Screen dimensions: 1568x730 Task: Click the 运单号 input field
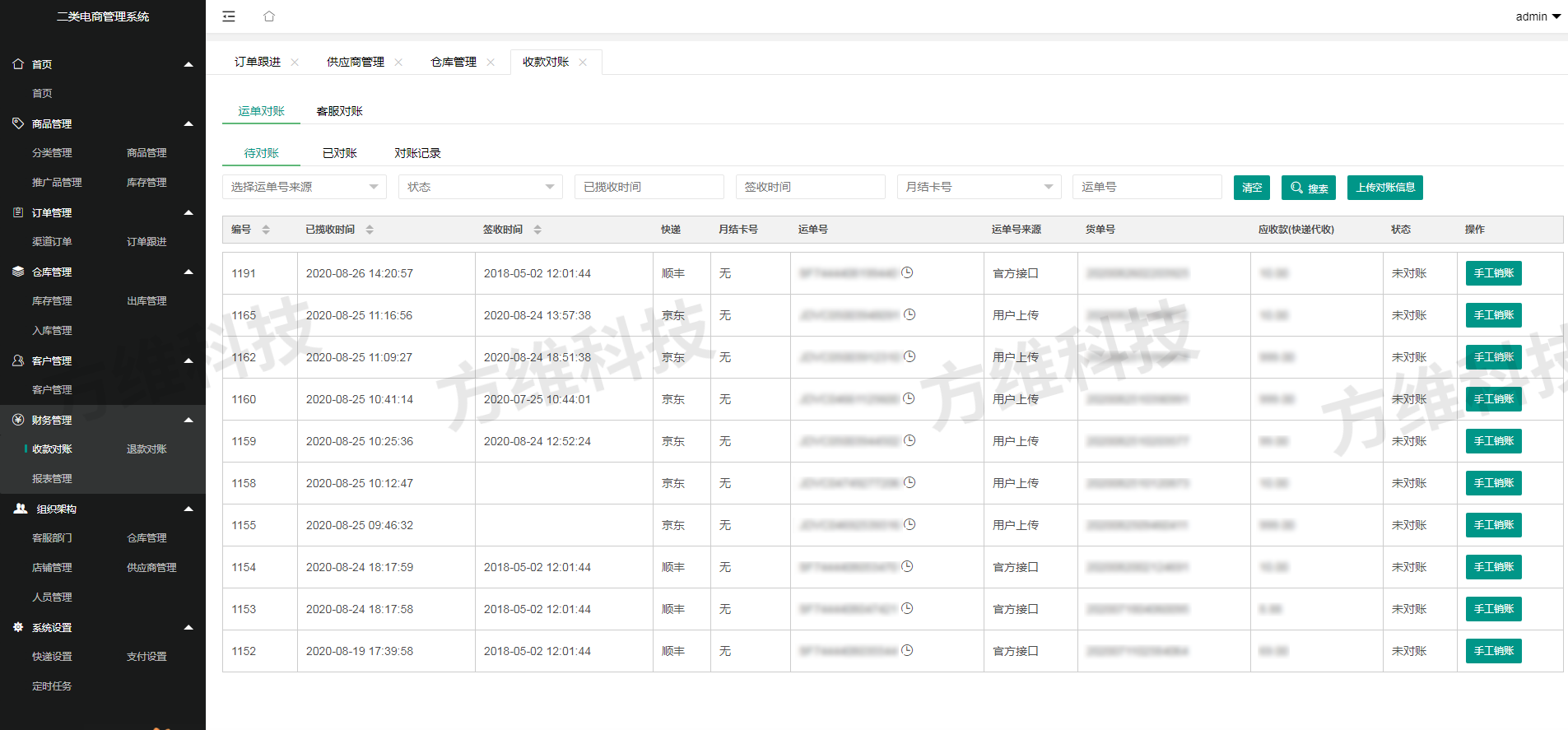point(1147,187)
